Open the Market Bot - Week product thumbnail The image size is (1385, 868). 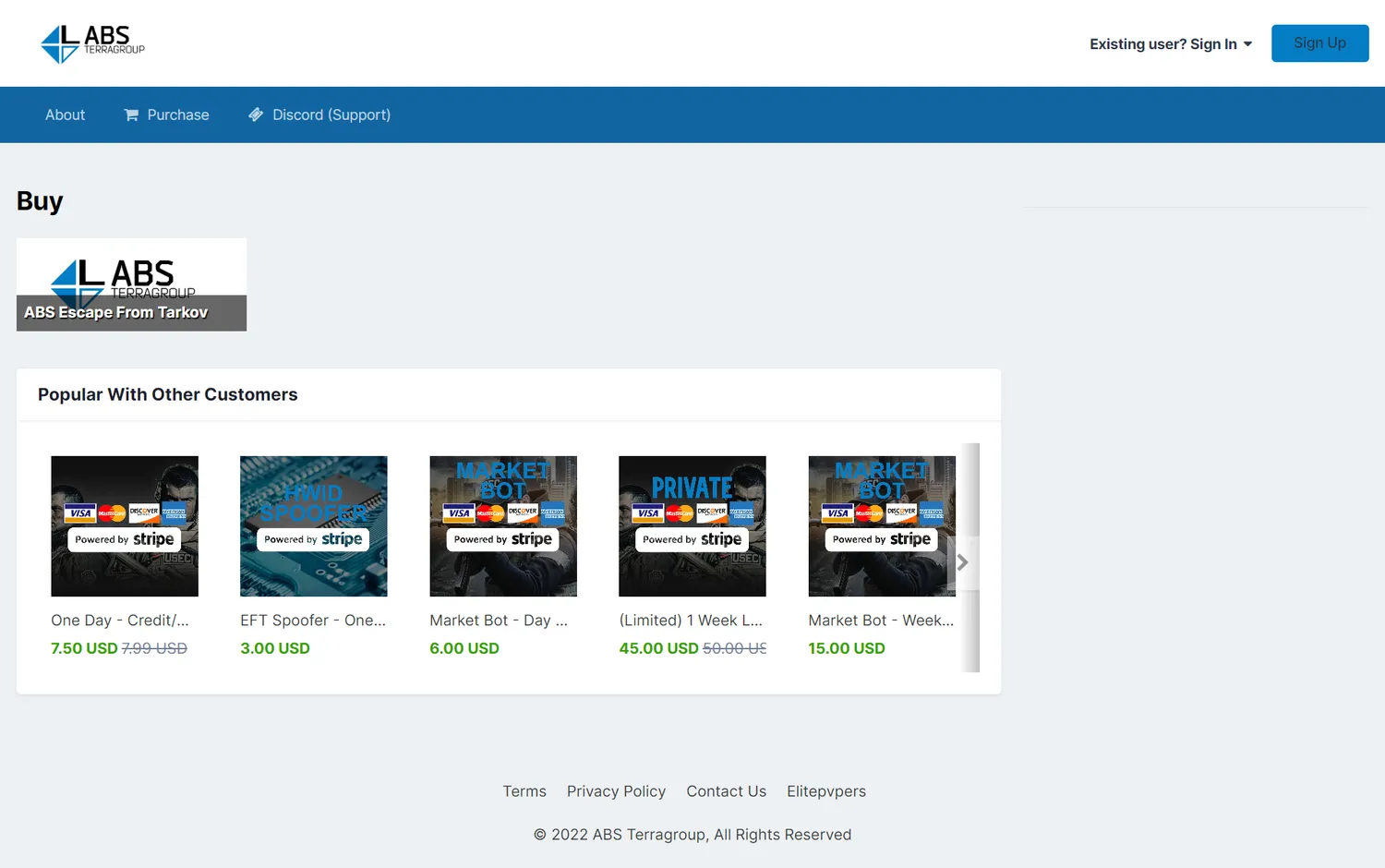882,526
